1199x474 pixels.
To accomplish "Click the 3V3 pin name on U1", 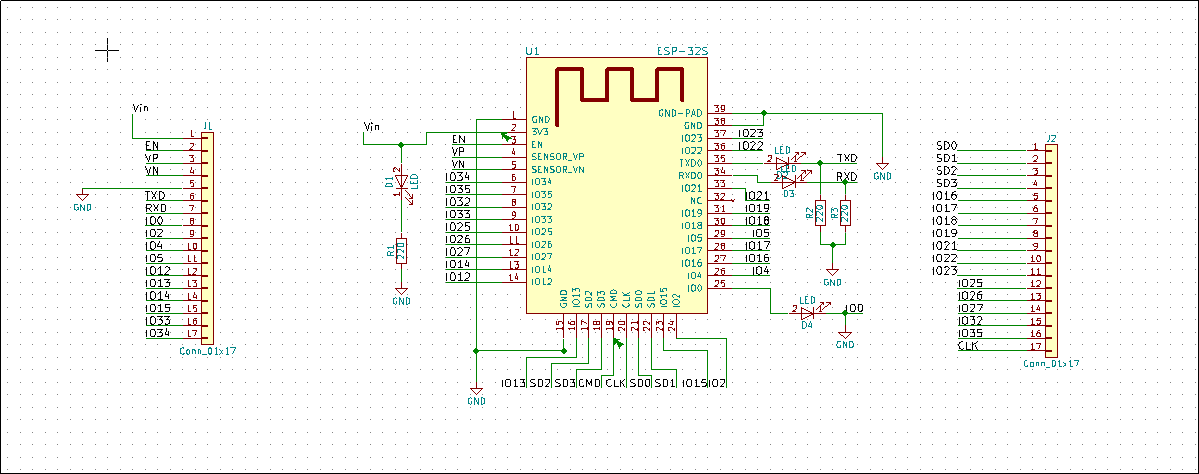I will point(541,131).
